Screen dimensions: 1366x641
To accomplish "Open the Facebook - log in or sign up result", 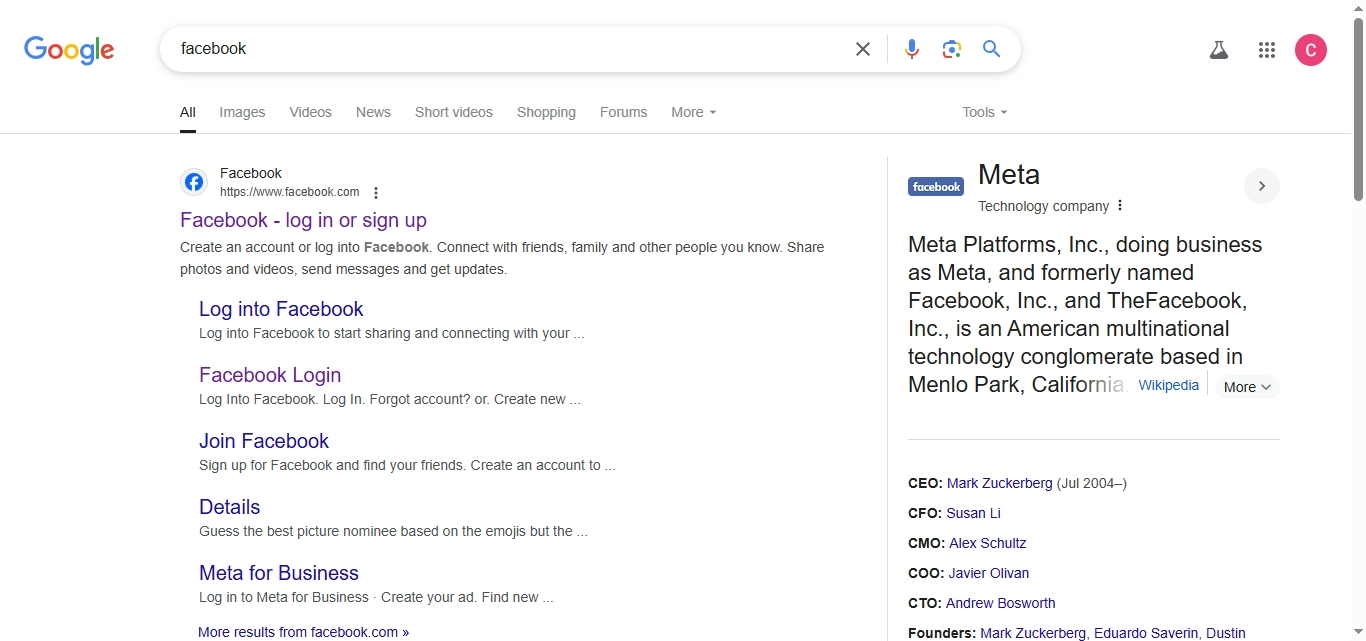I will point(303,220).
